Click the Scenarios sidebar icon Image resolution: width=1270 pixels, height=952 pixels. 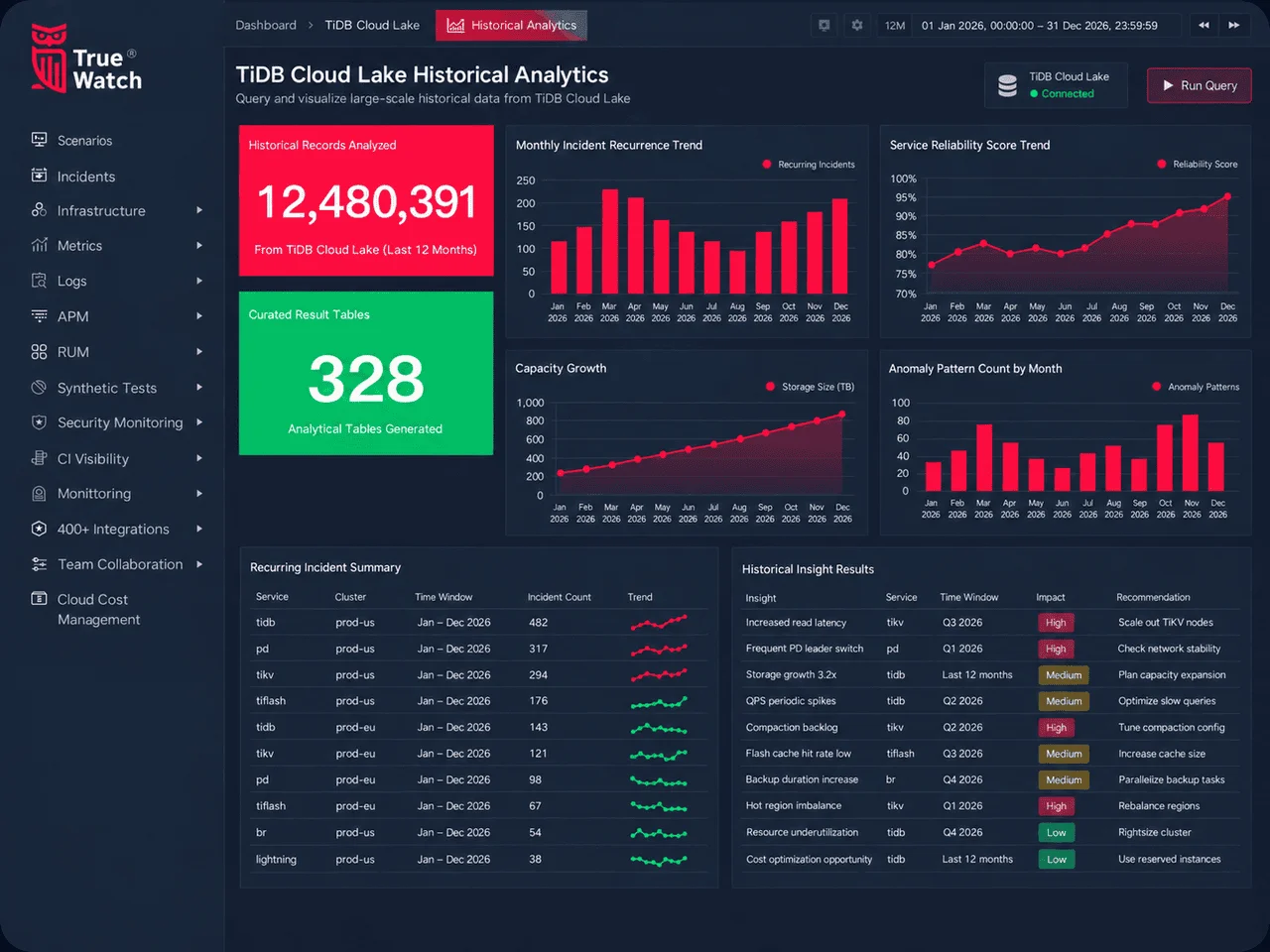40,140
